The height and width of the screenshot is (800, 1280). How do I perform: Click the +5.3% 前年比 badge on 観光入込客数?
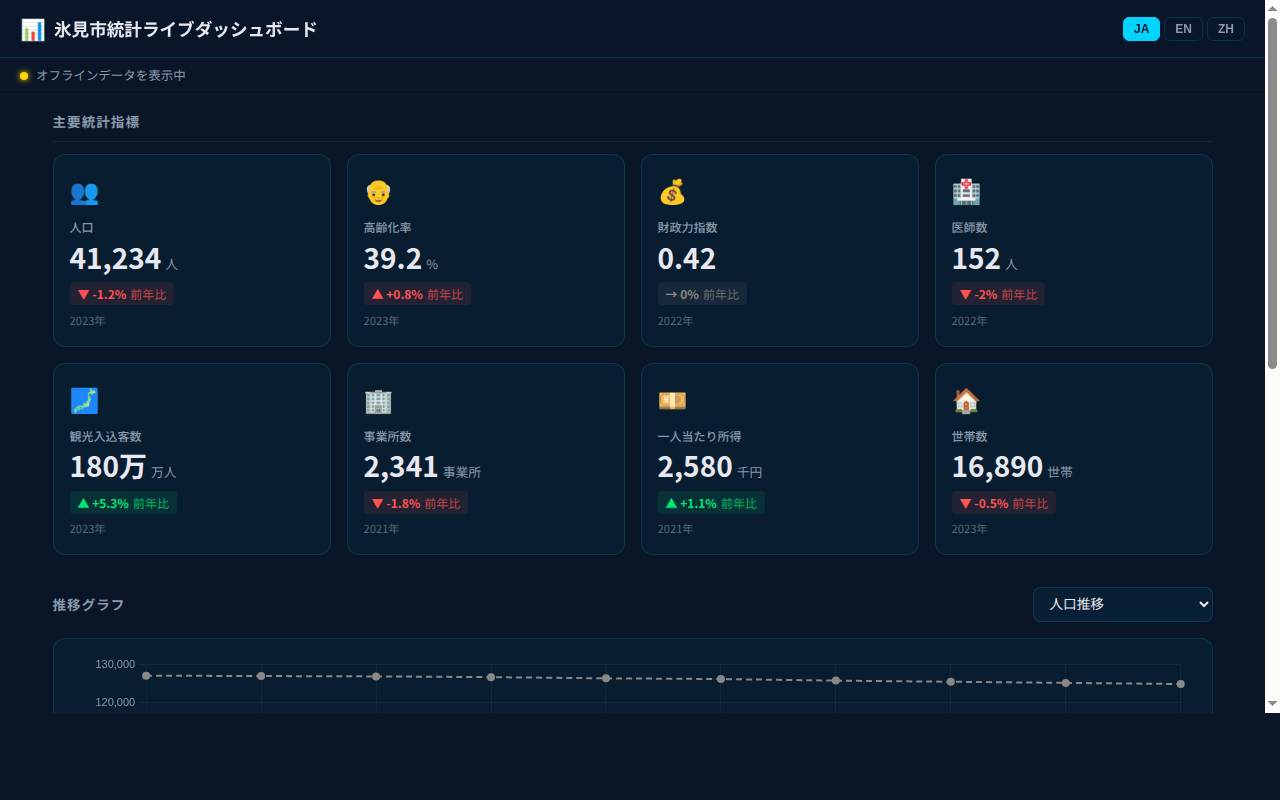(123, 503)
